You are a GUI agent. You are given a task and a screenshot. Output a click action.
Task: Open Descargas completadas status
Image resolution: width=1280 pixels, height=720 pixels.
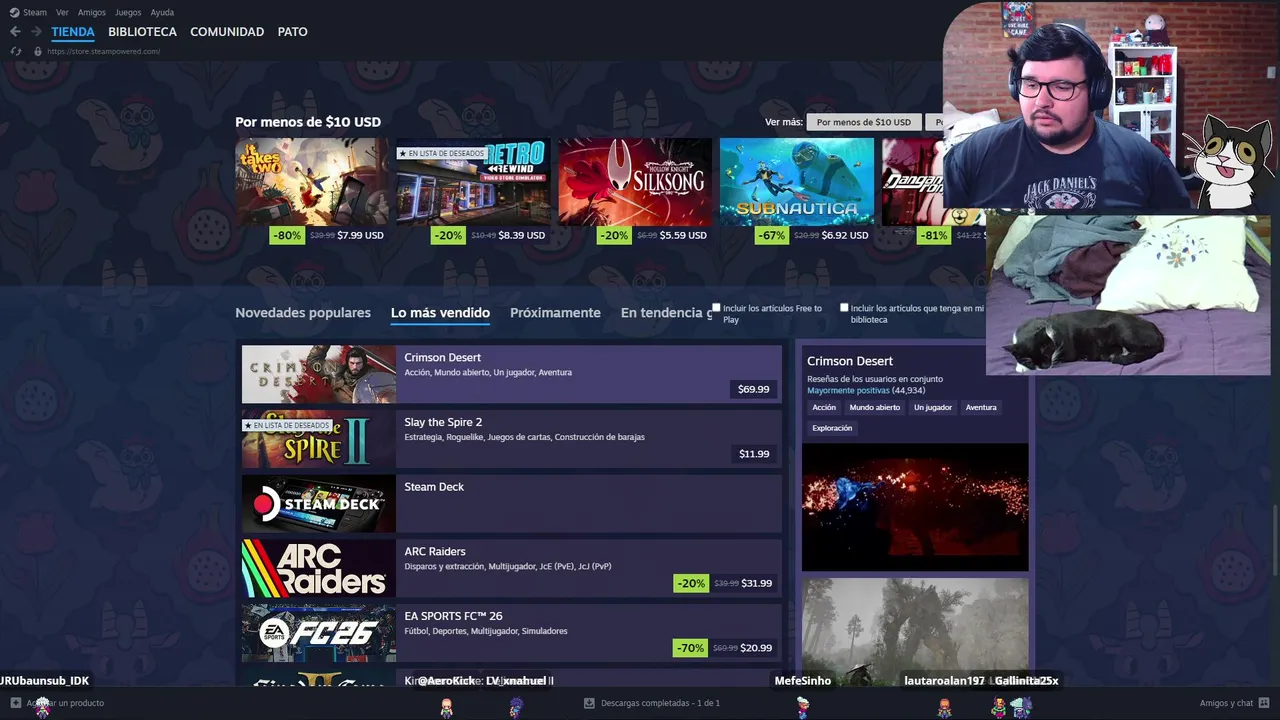click(660, 703)
